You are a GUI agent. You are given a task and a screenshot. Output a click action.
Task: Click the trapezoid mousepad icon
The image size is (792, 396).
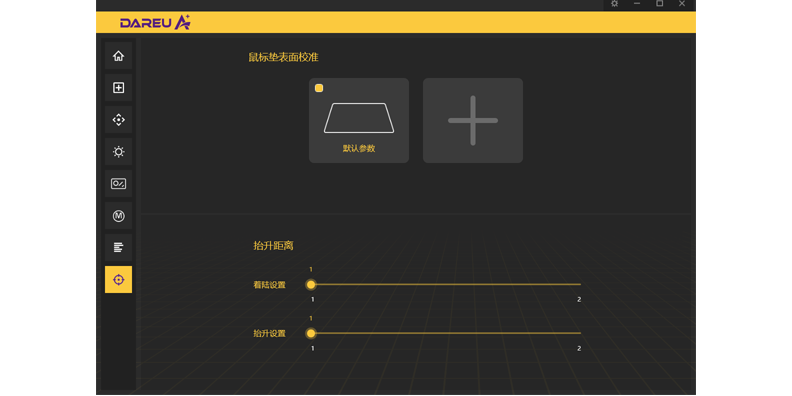(359, 118)
